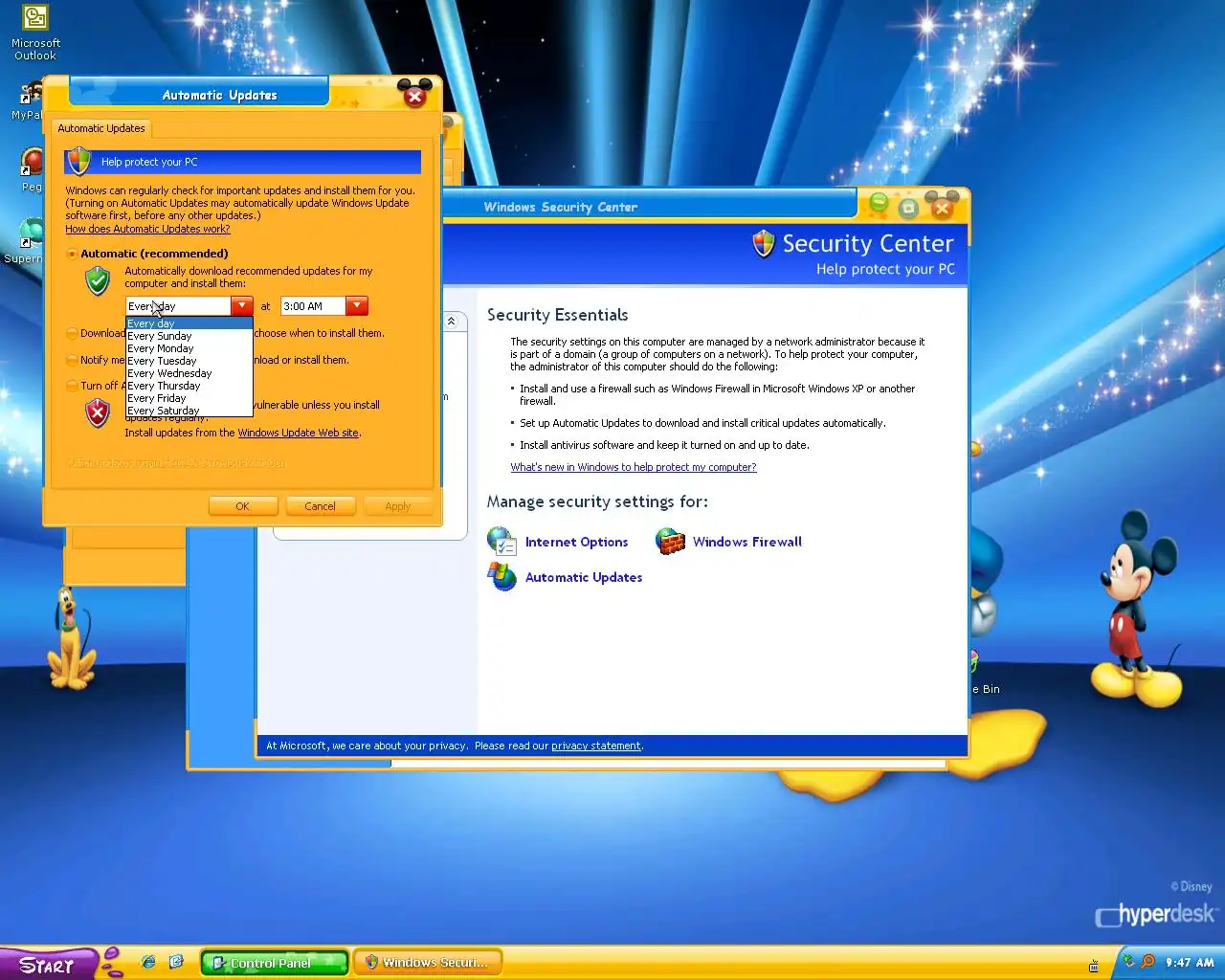The width and height of the screenshot is (1225, 980).
Task: Open Windows Firewall settings link
Action: coord(747,542)
